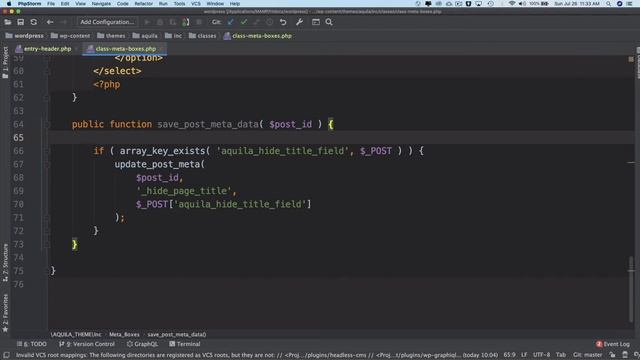This screenshot has width=640, height=360.
Task: Open the Event Log panel
Action: [613, 344]
